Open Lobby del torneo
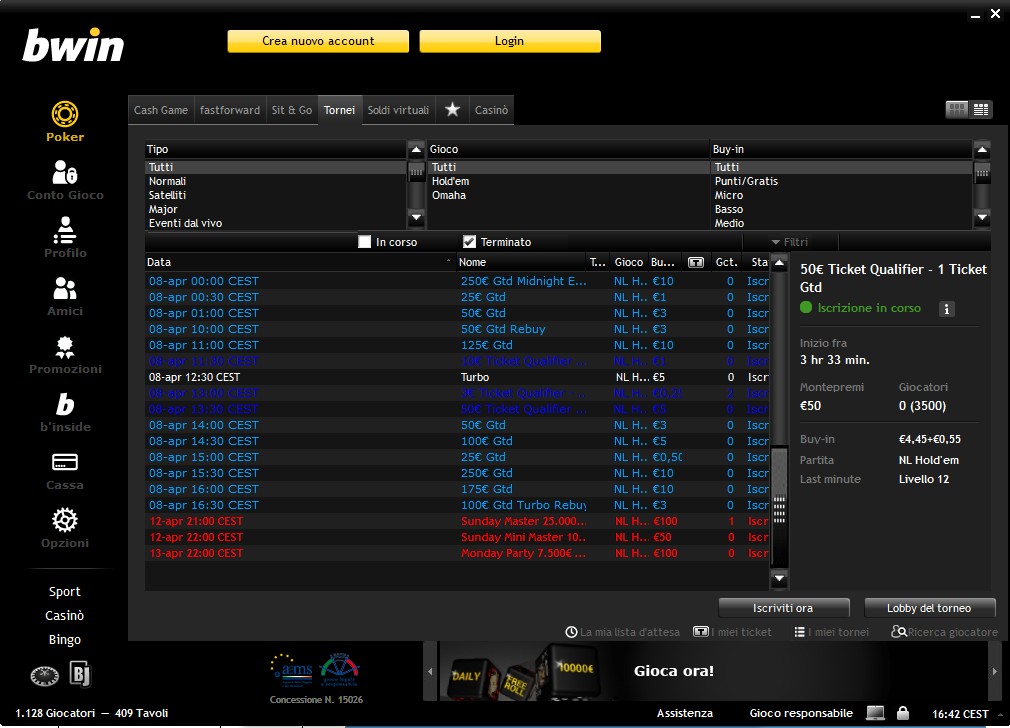The width and height of the screenshot is (1010, 728). click(929, 608)
